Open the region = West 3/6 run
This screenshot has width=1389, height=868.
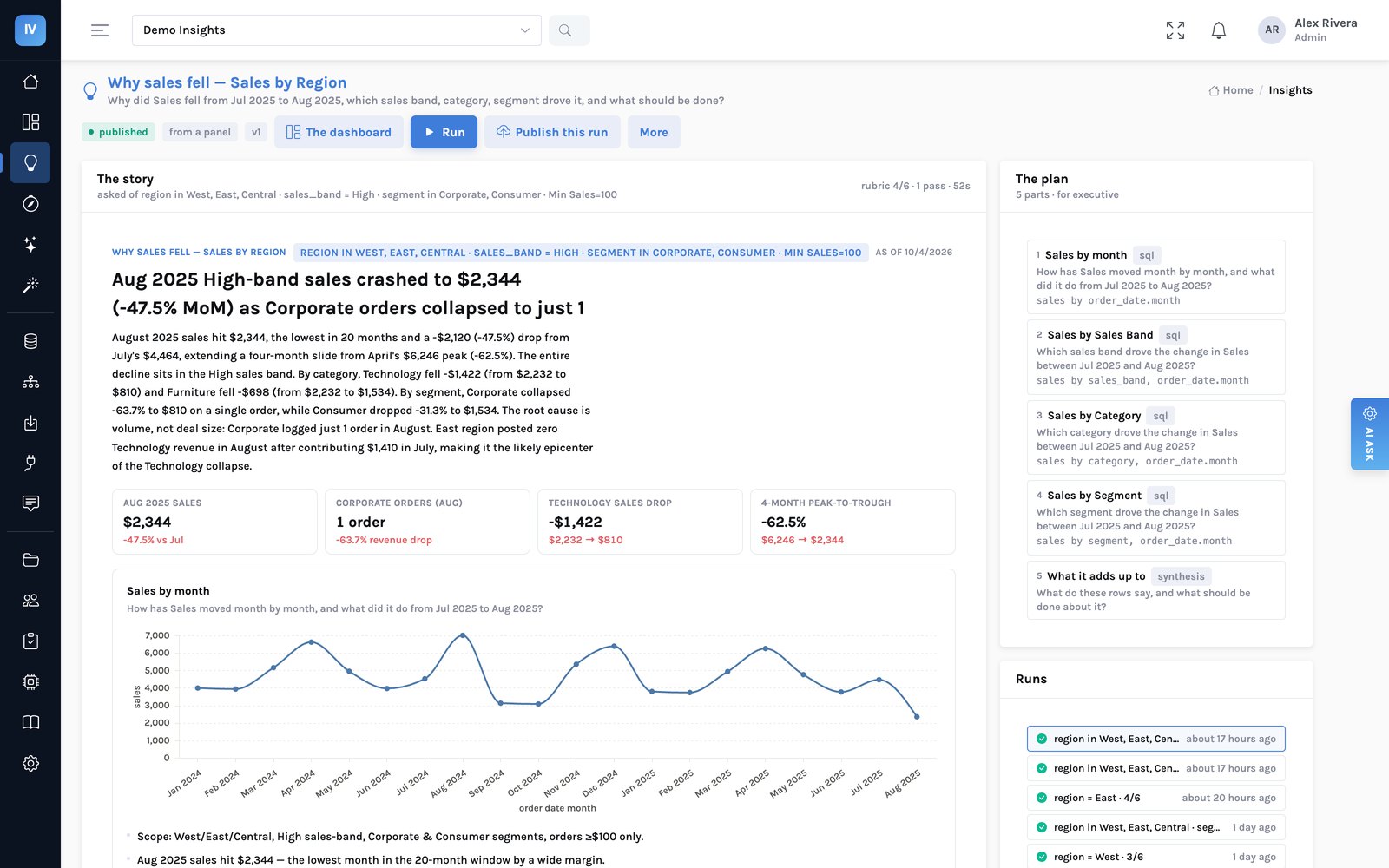[1155, 856]
